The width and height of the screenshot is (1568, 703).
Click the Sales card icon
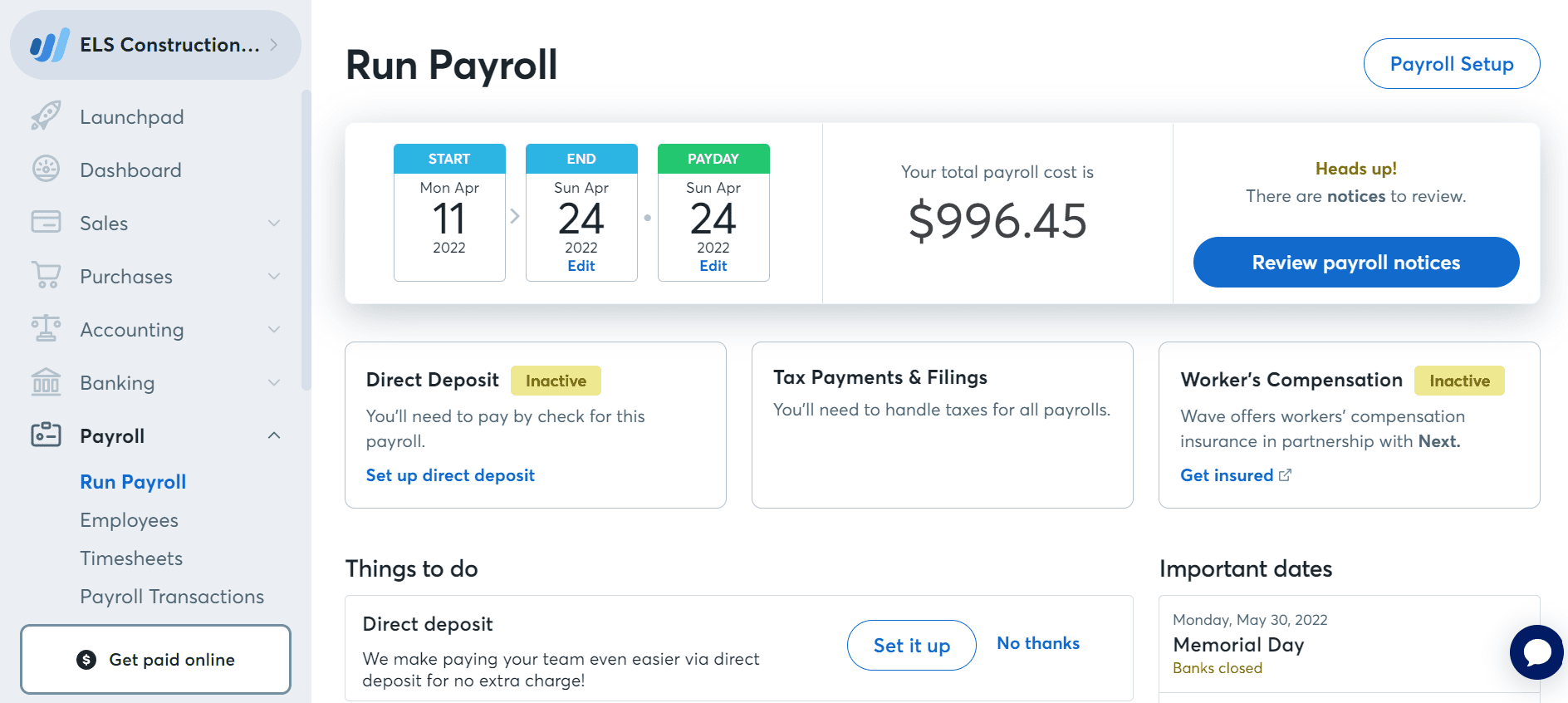pos(46,223)
